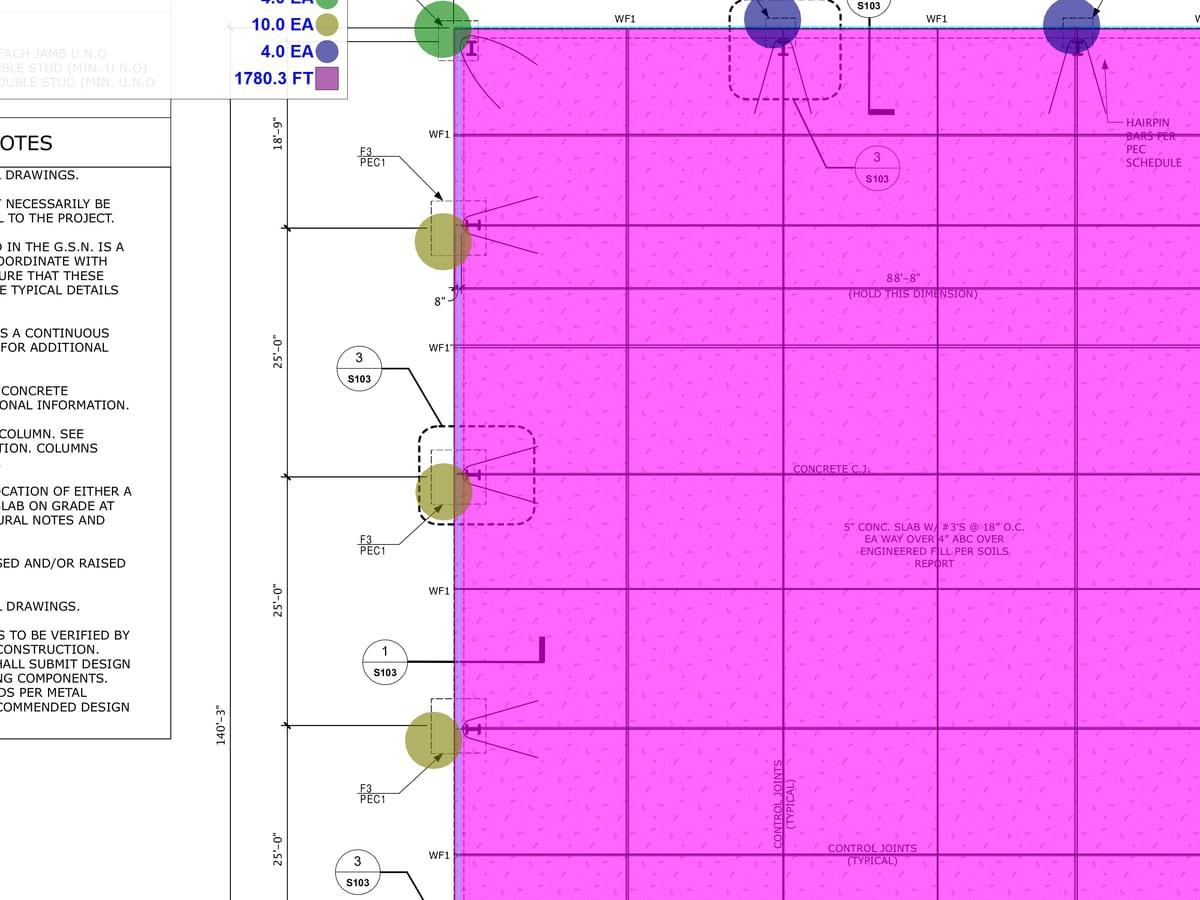Image resolution: width=1200 pixels, height=900 pixels.
Task: Click the "8"" offset dimension
Action: 441,302
